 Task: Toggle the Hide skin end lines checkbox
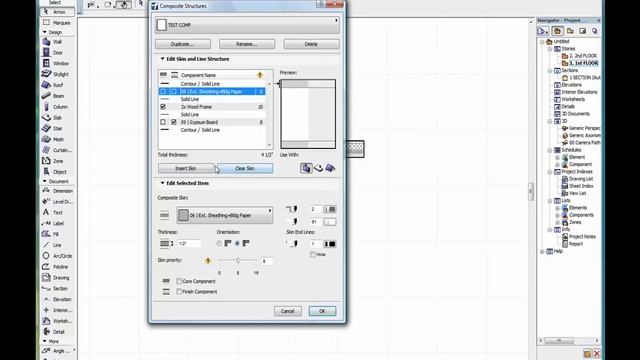pos(313,254)
